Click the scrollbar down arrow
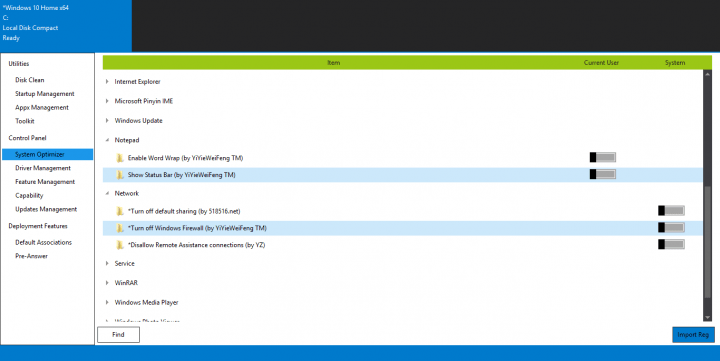Screen dimensions: 720x361 pos(708,317)
